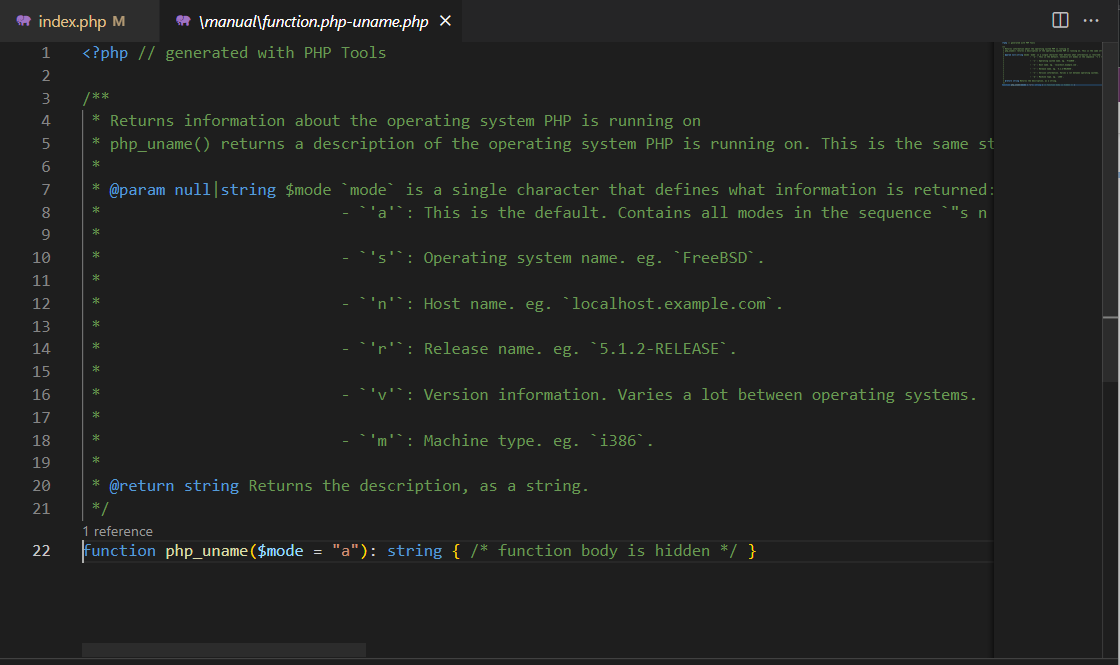Click the opening curly brace on line 22
1120x665 pixels.
pyautogui.click(x=456, y=551)
